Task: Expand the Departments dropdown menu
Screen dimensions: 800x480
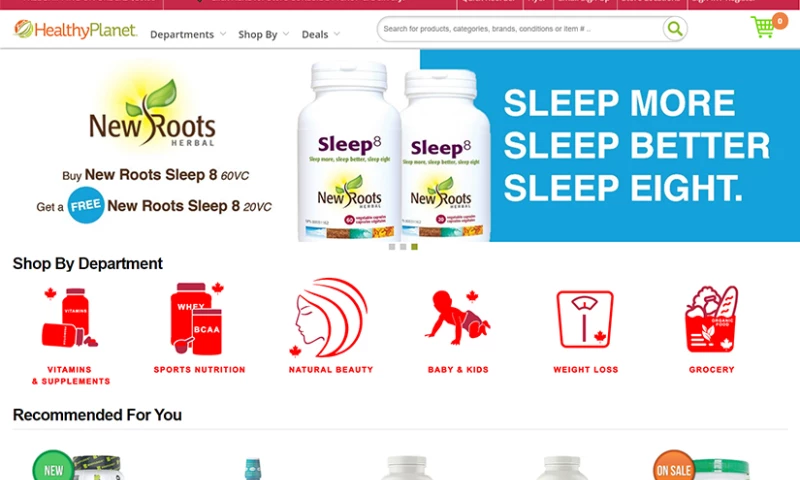Action: [188, 34]
